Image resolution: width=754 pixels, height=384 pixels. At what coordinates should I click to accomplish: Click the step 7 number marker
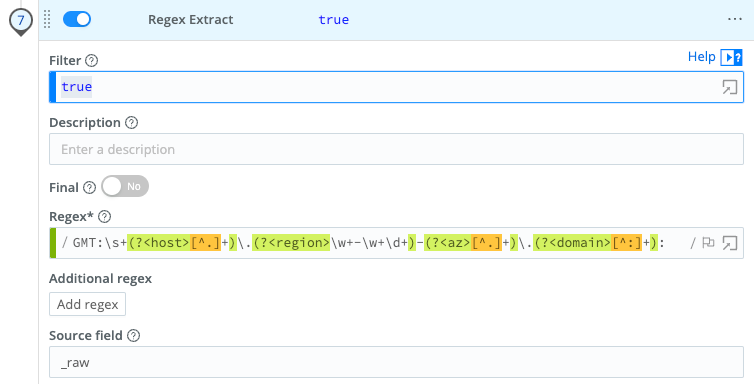point(21,21)
